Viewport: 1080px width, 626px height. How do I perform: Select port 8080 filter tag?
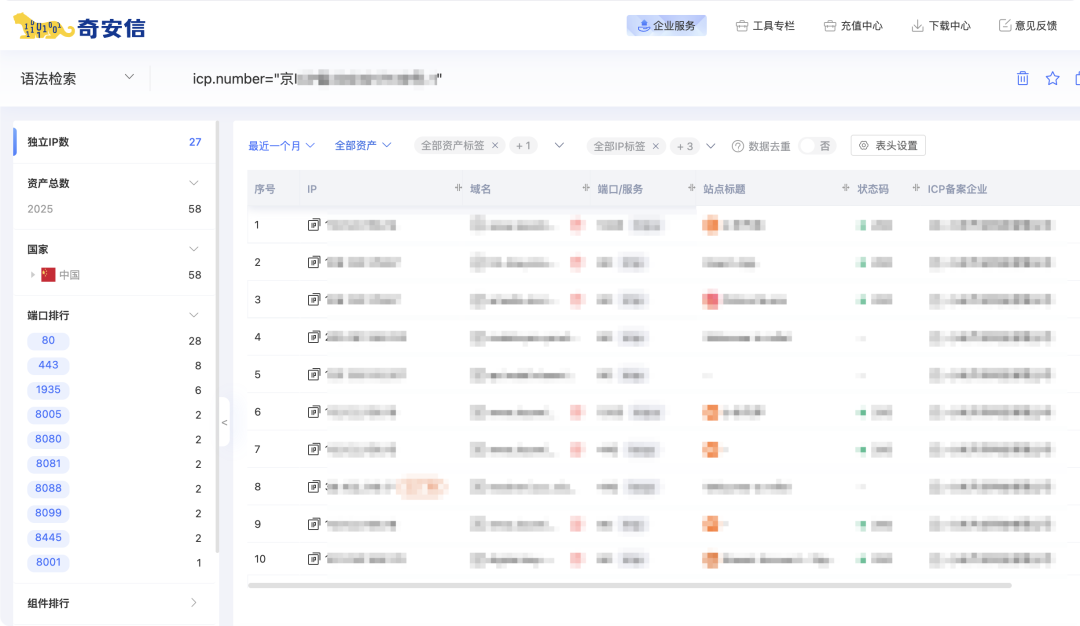coord(48,439)
